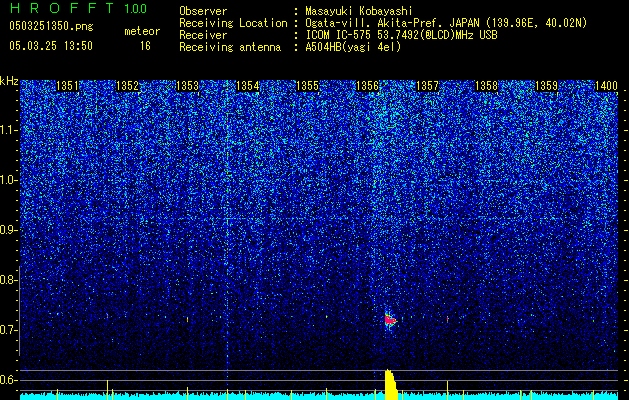Click the 1.0 frequency axis label
The width and height of the screenshot is (629, 400).
tap(8, 180)
